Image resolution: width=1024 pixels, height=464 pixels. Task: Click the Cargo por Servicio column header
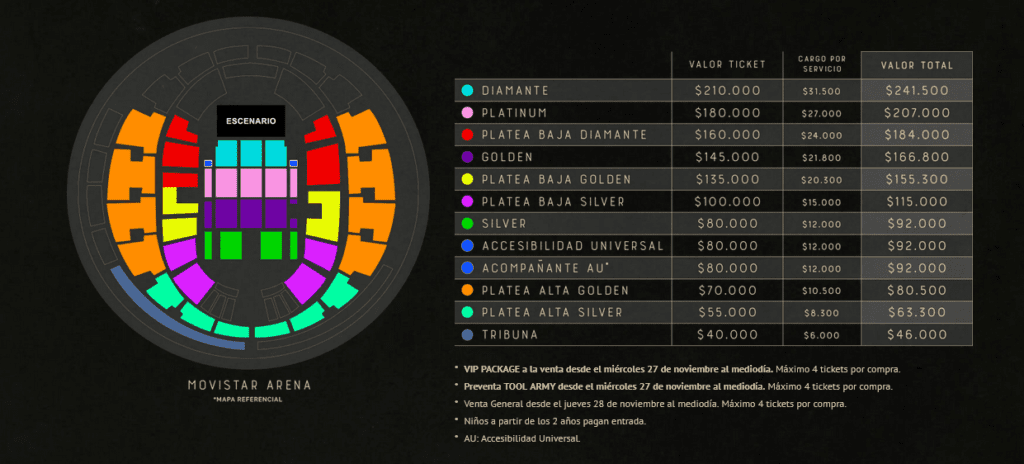(822, 65)
